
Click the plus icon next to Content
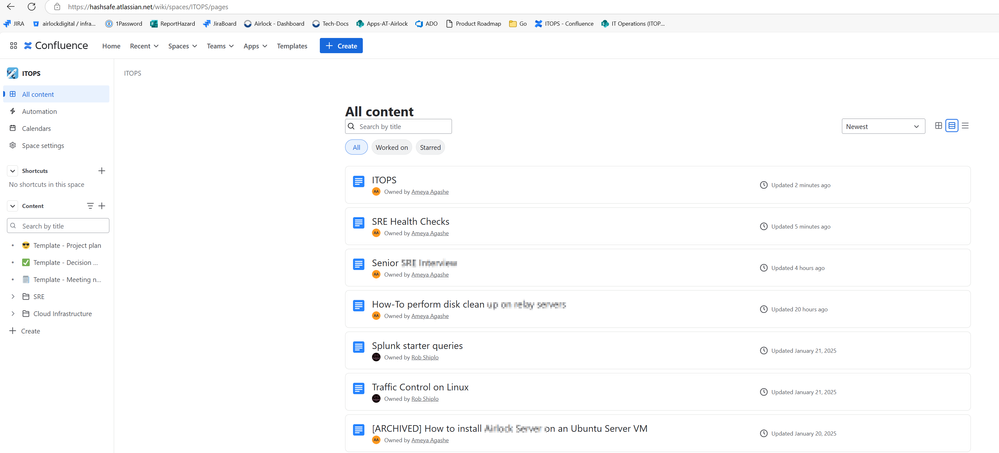(101, 206)
